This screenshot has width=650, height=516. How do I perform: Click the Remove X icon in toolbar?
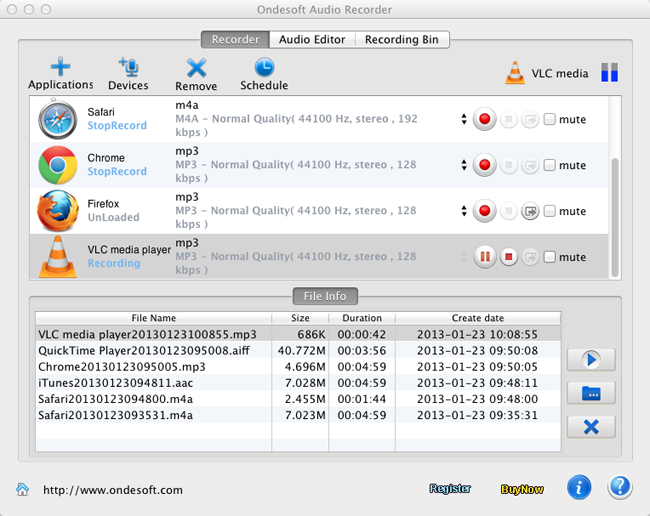click(x=196, y=68)
